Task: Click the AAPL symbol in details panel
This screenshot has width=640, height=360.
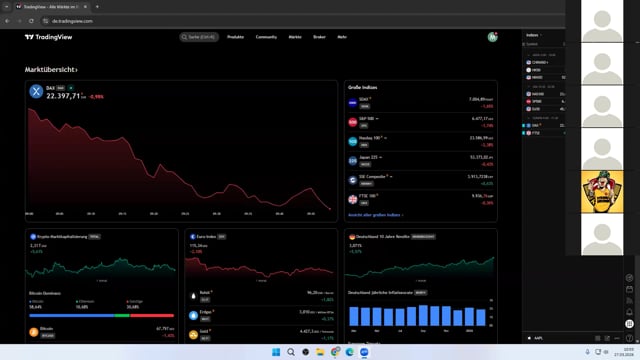Action: (538, 338)
